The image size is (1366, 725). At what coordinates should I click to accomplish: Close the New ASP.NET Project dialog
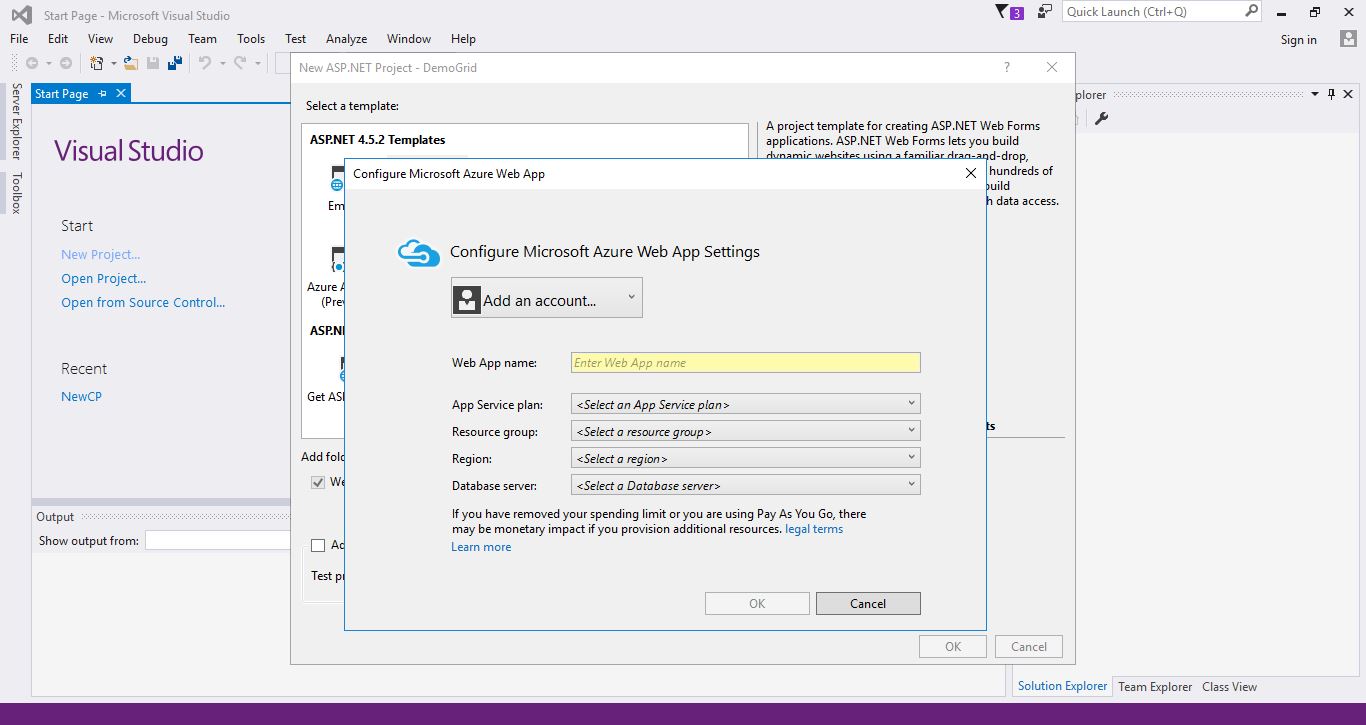tap(1052, 67)
